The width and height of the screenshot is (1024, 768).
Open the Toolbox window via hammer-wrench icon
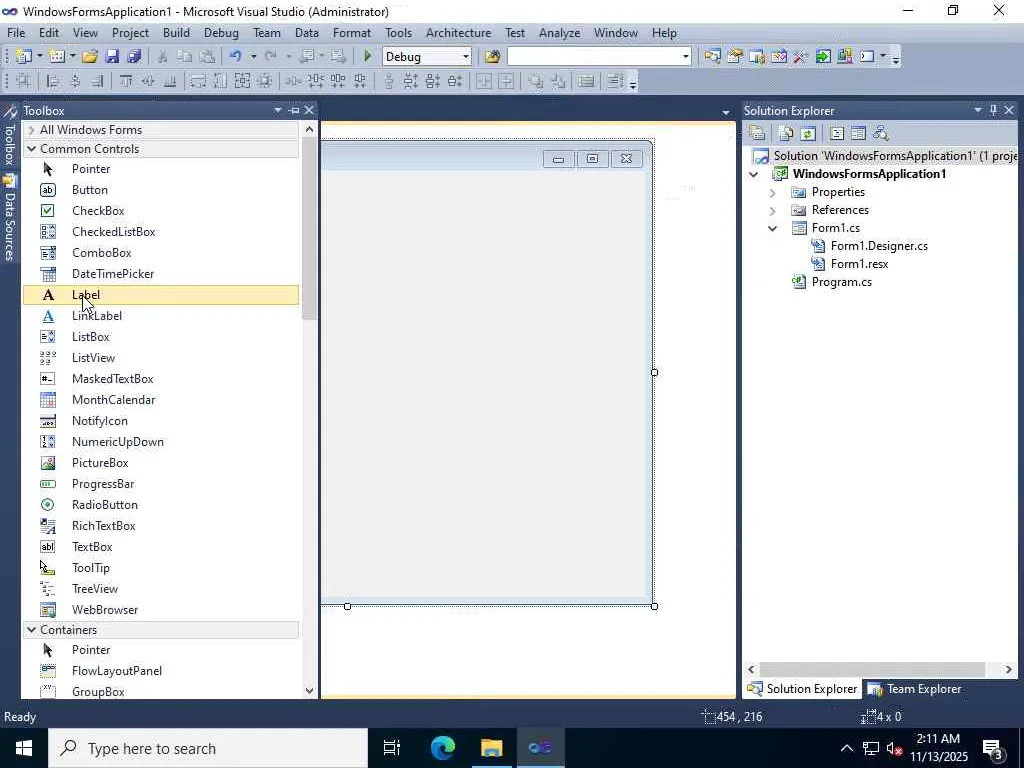point(801,57)
